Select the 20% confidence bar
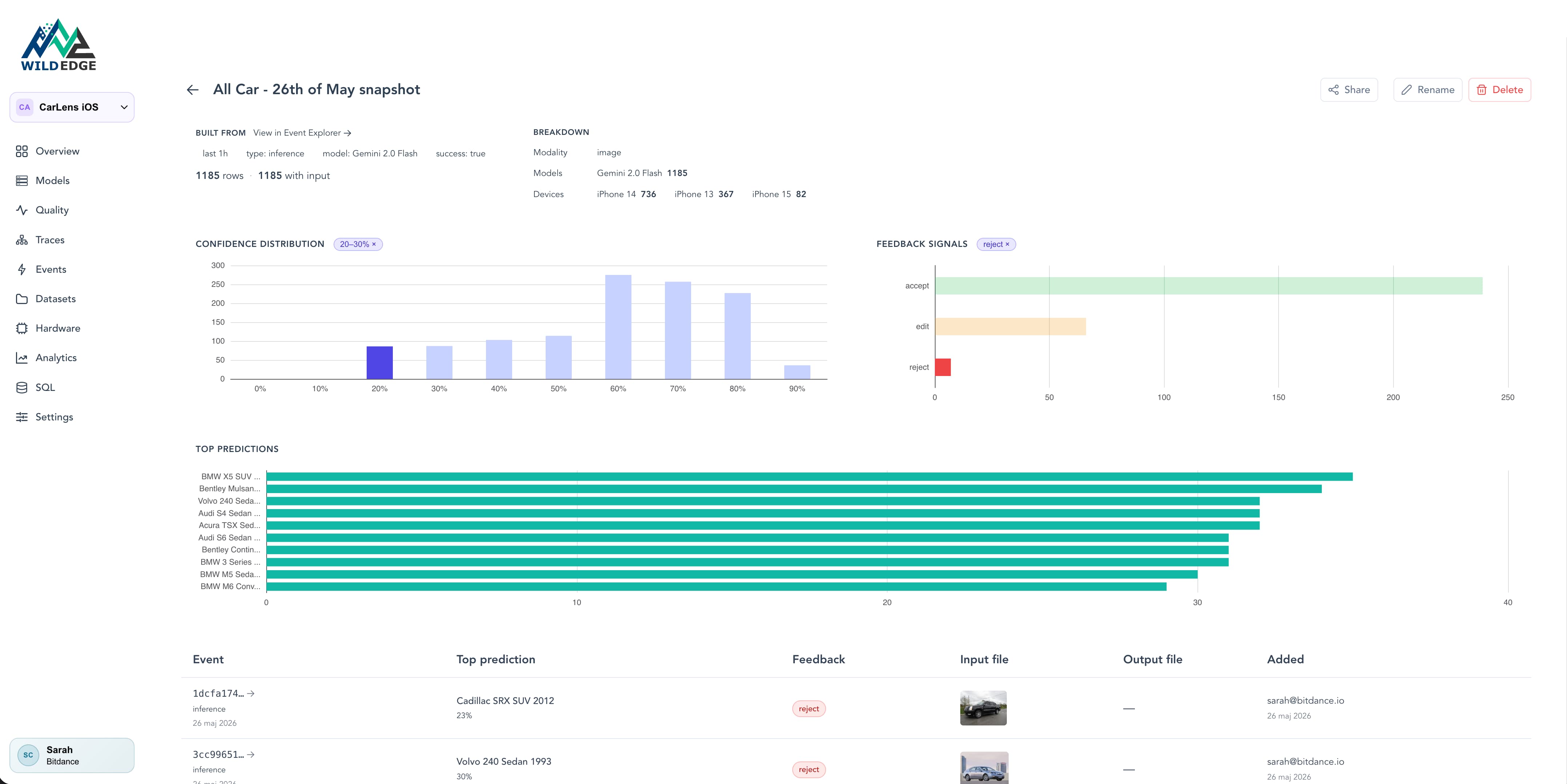 pyautogui.click(x=380, y=363)
